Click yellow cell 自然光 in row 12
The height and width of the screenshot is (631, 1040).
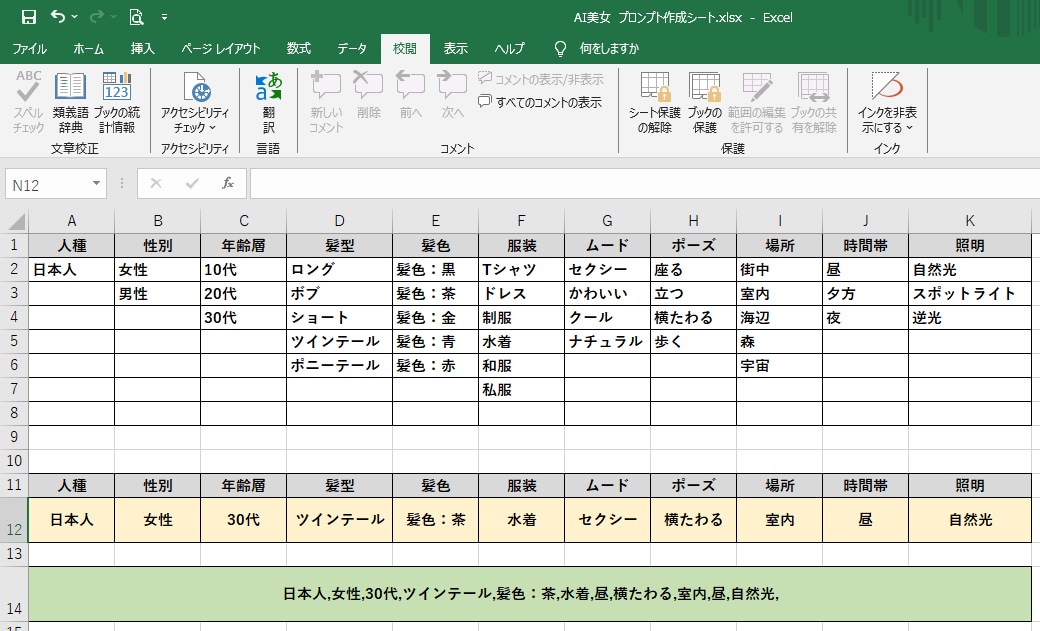[970, 520]
